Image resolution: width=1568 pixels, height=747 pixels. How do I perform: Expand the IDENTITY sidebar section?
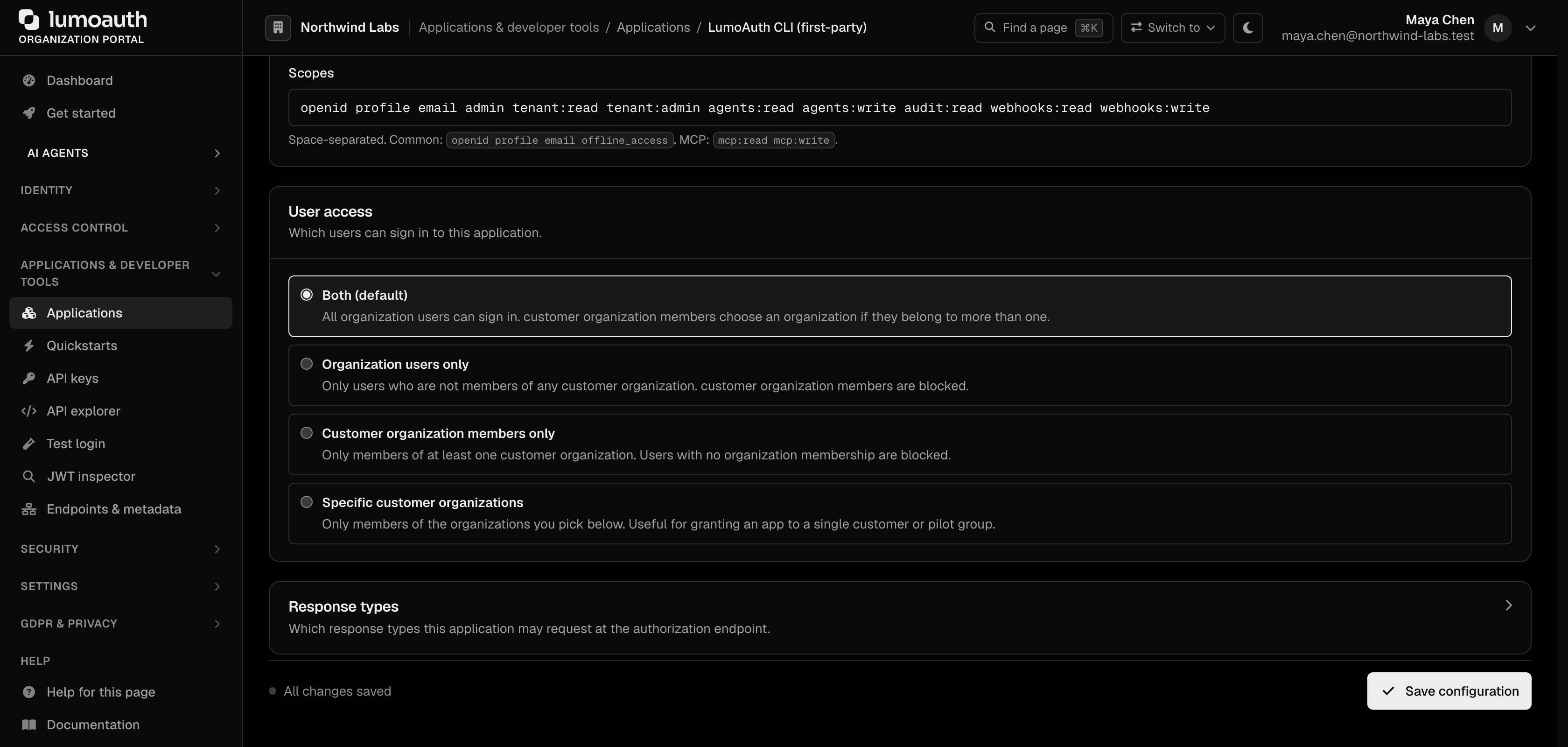coord(120,190)
